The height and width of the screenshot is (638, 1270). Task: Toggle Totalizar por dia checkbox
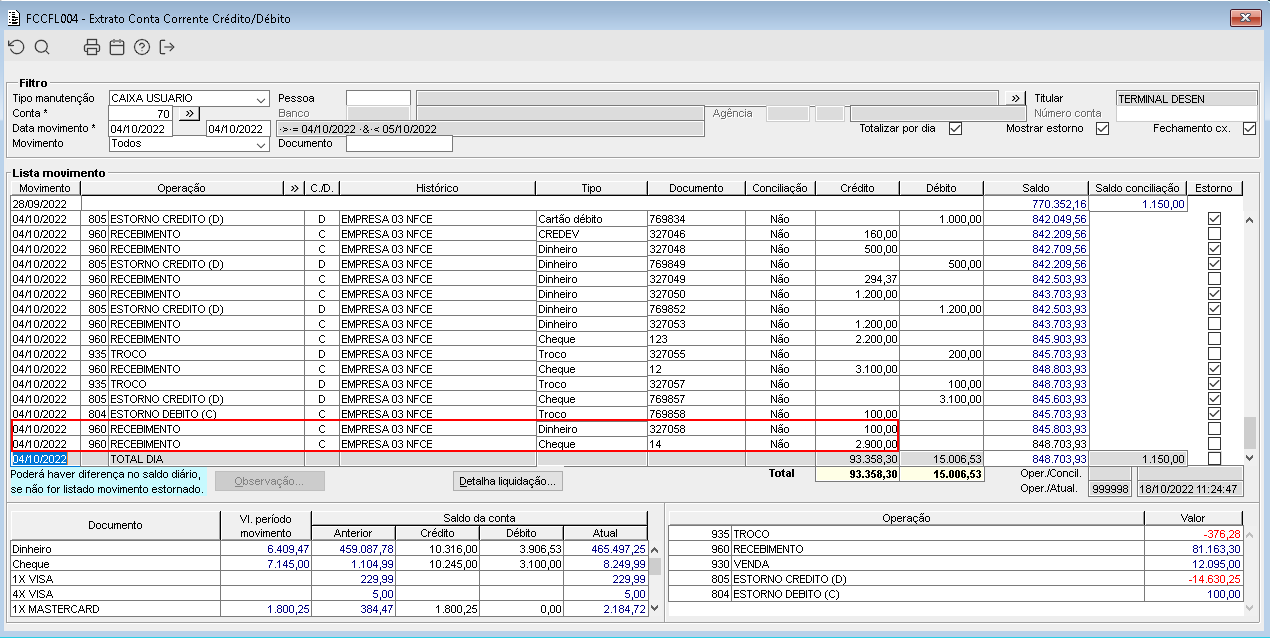pos(955,129)
